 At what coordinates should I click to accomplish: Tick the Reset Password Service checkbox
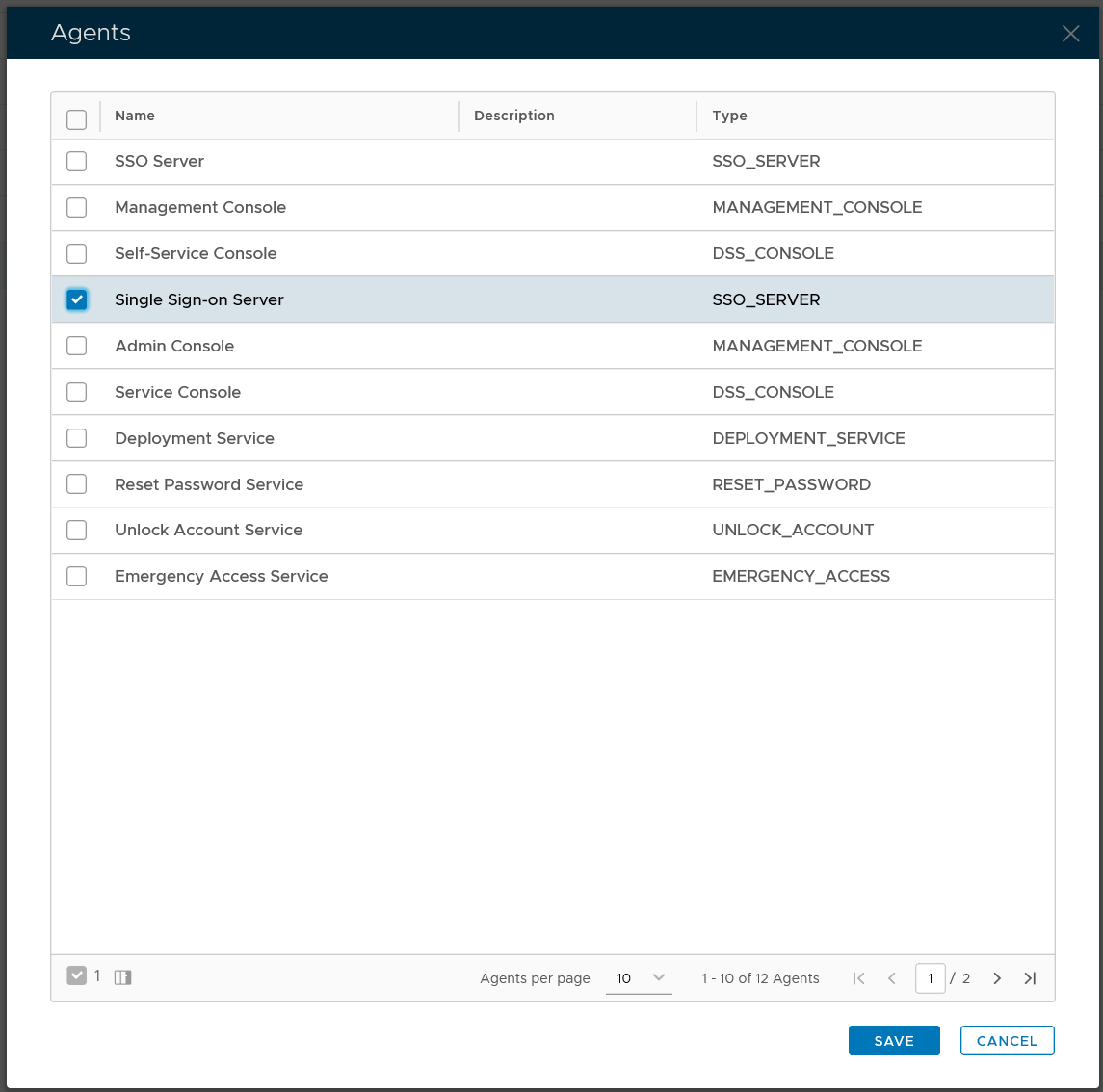[x=77, y=484]
